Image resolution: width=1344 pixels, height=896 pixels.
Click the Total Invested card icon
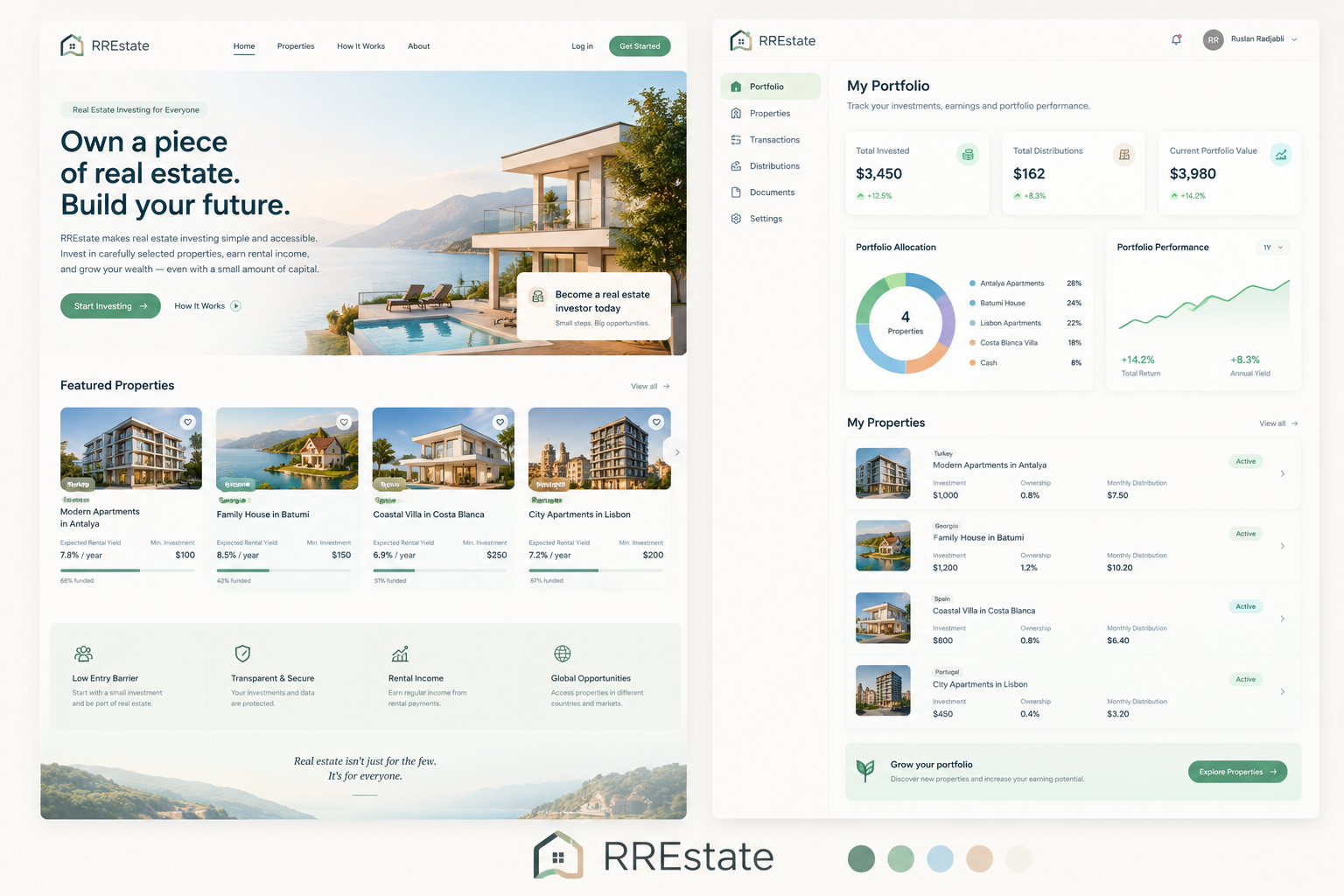coord(968,155)
